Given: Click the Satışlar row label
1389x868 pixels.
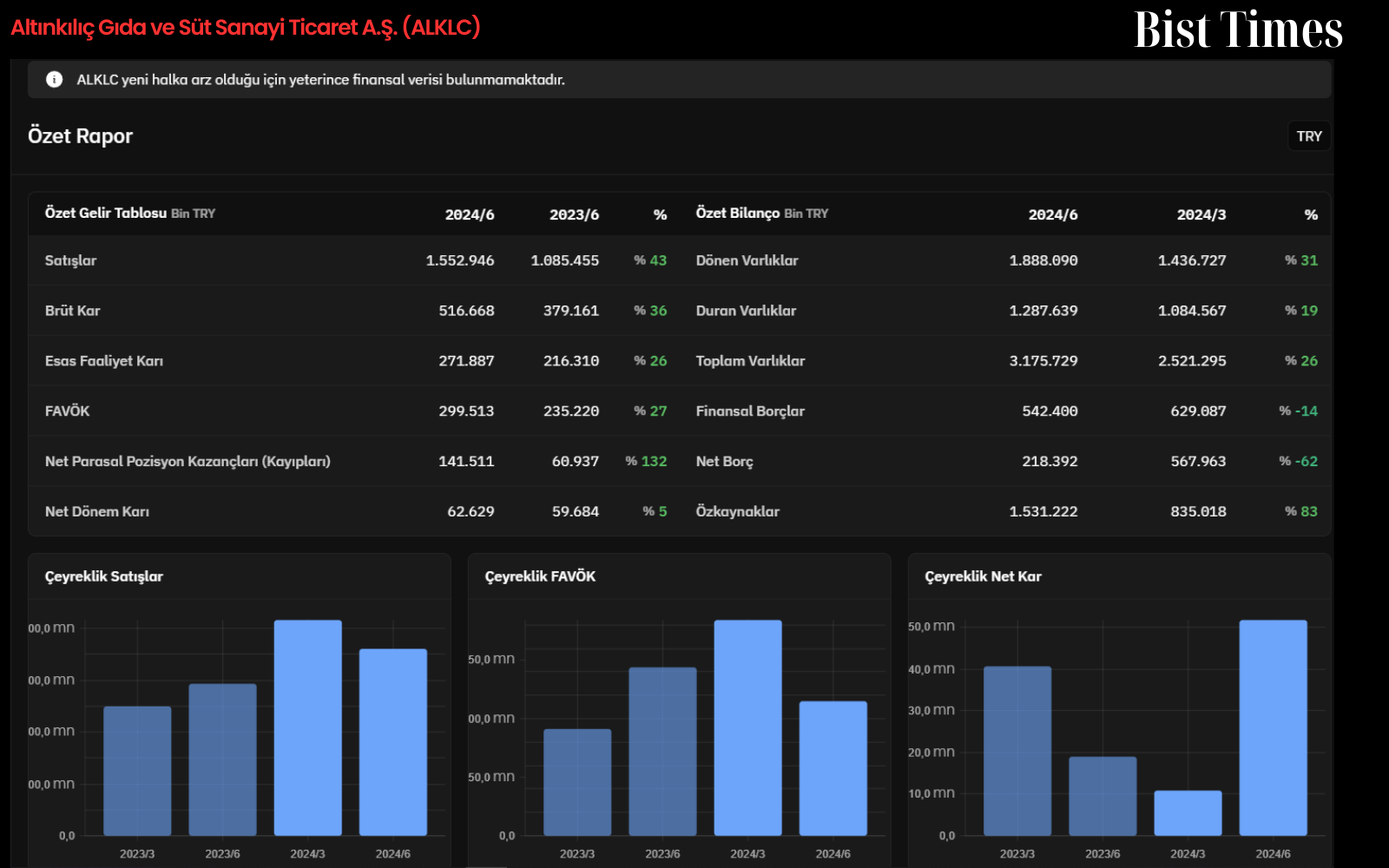Looking at the screenshot, I should click(x=71, y=260).
